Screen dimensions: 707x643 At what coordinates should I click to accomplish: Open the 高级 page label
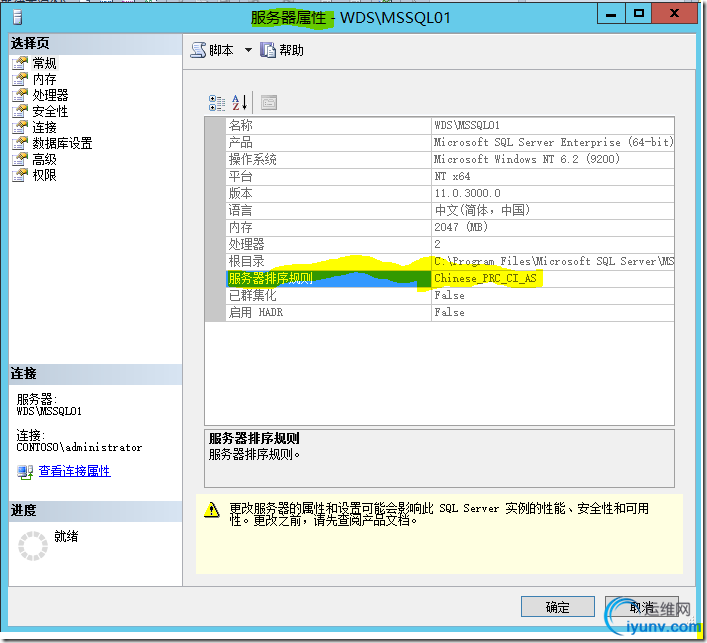tap(45, 159)
